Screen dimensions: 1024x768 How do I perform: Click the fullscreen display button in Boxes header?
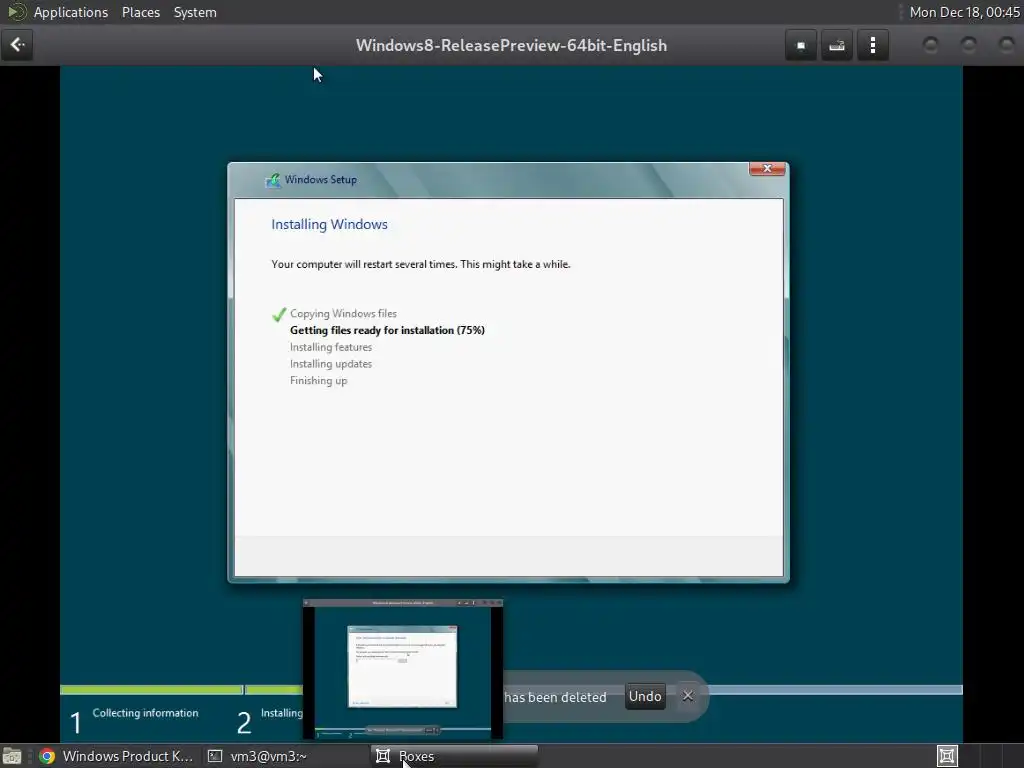point(801,45)
